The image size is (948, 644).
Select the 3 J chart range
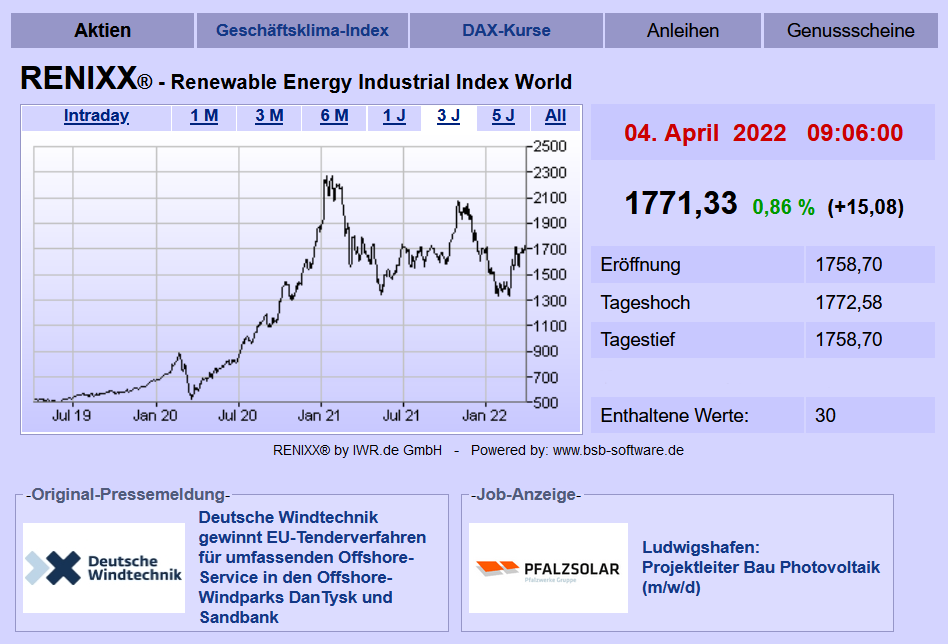coord(448,116)
